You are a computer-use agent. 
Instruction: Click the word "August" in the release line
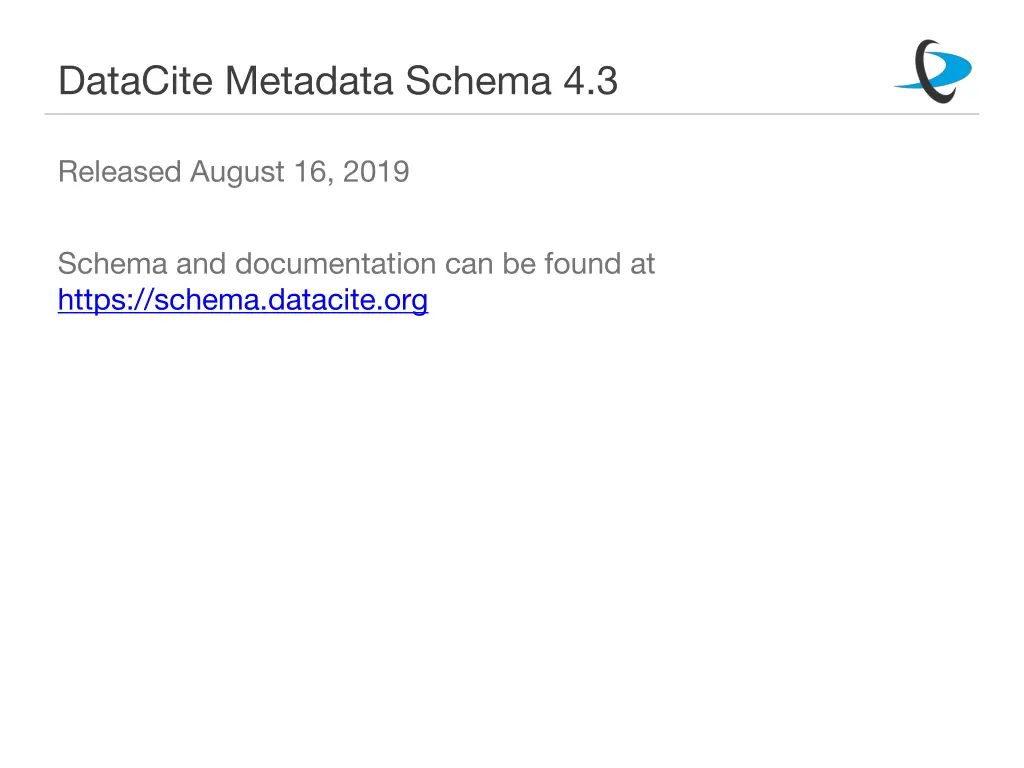[238, 172]
